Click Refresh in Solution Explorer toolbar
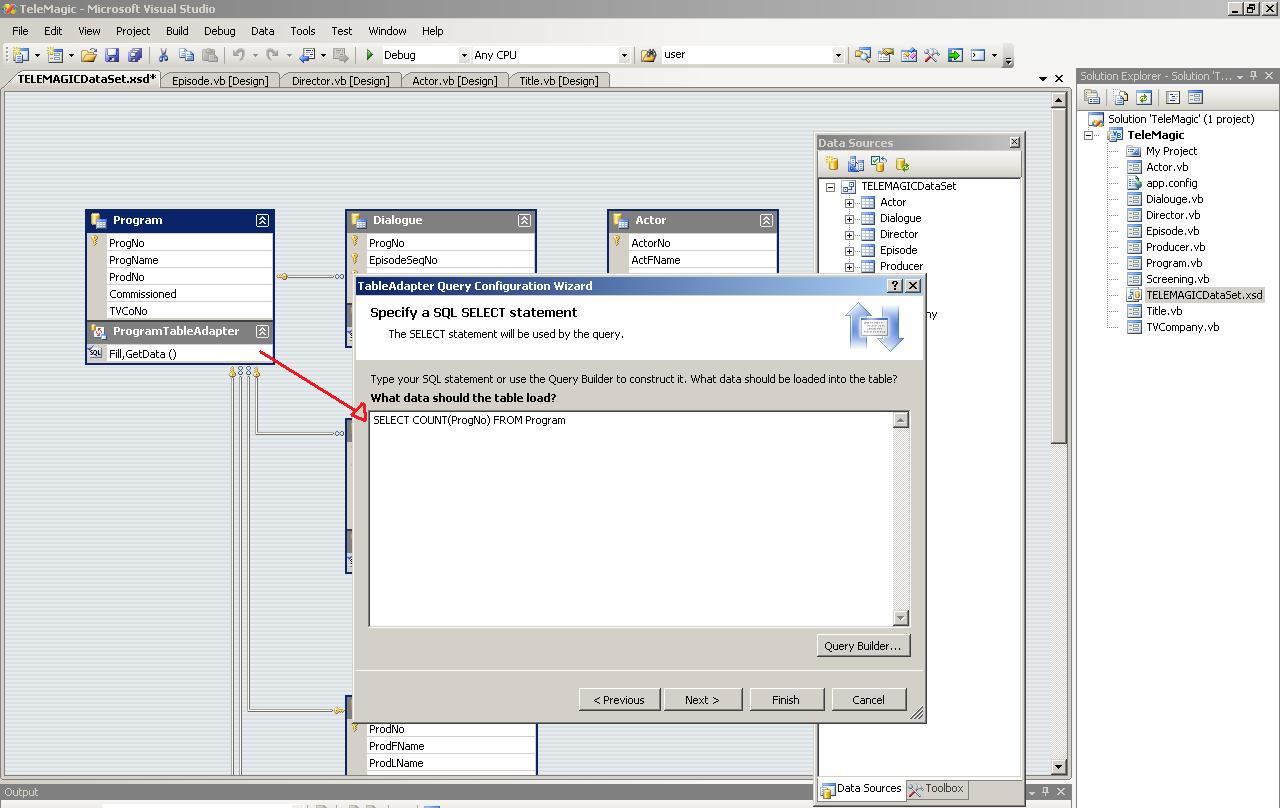 [1143, 97]
